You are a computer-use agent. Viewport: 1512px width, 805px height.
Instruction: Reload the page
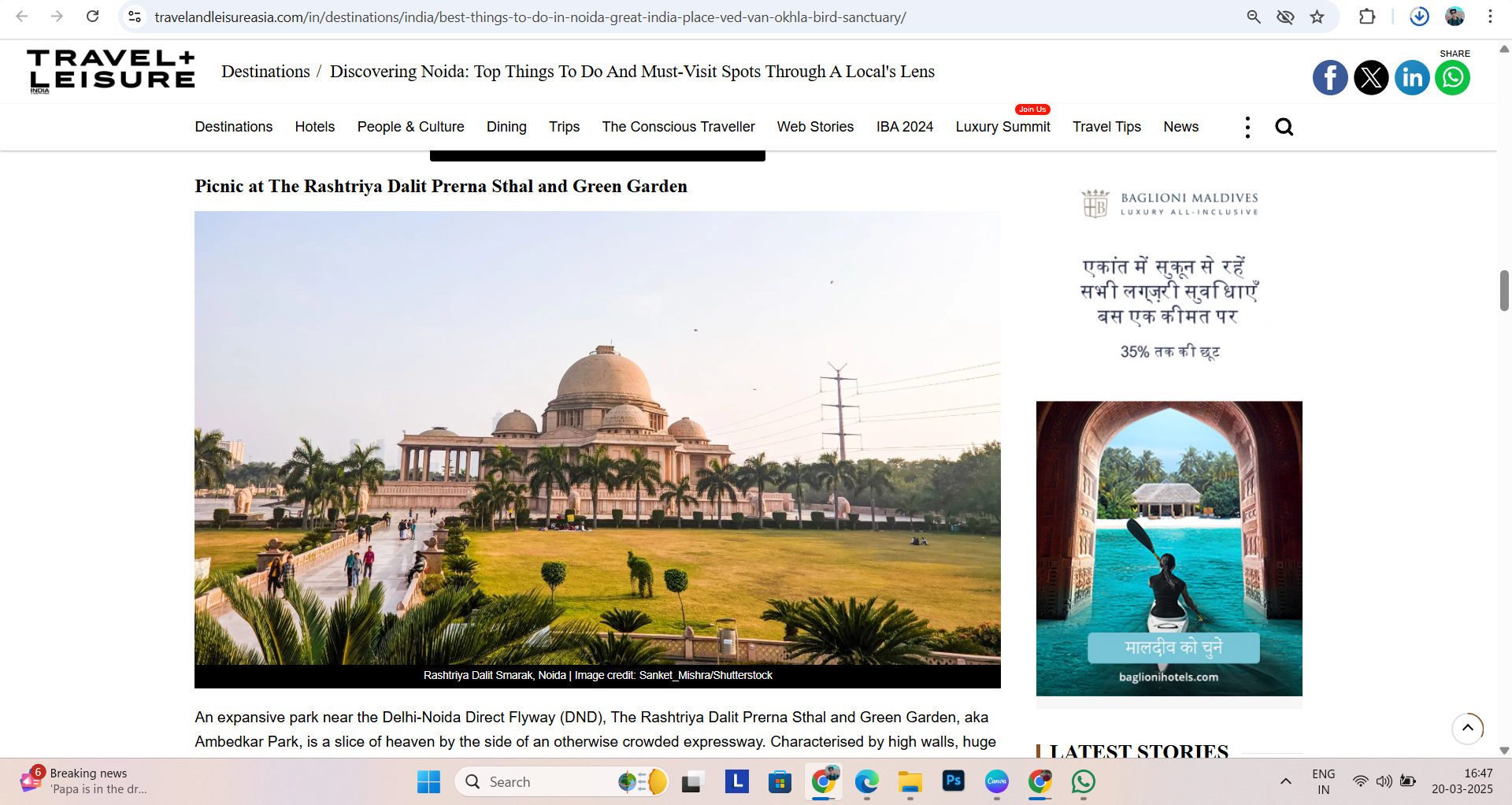coord(92,17)
